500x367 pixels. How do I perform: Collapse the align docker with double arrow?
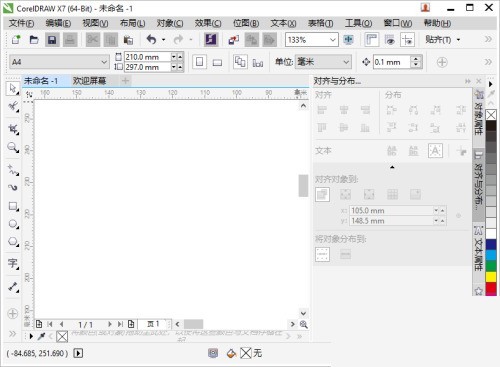coord(468,81)
